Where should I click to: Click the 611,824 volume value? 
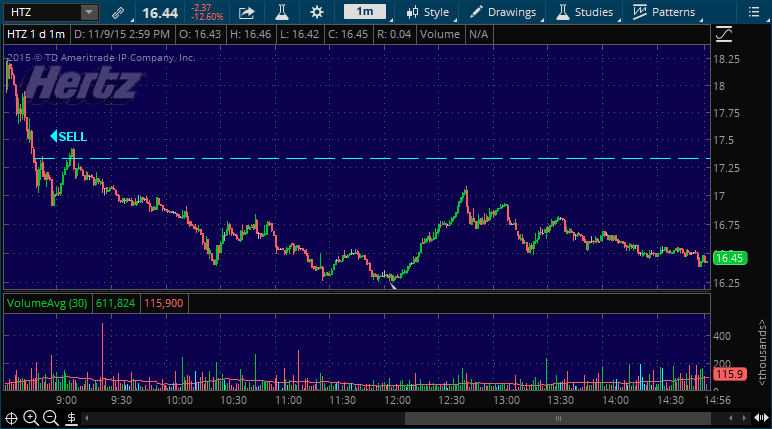[x=116, y=303]
